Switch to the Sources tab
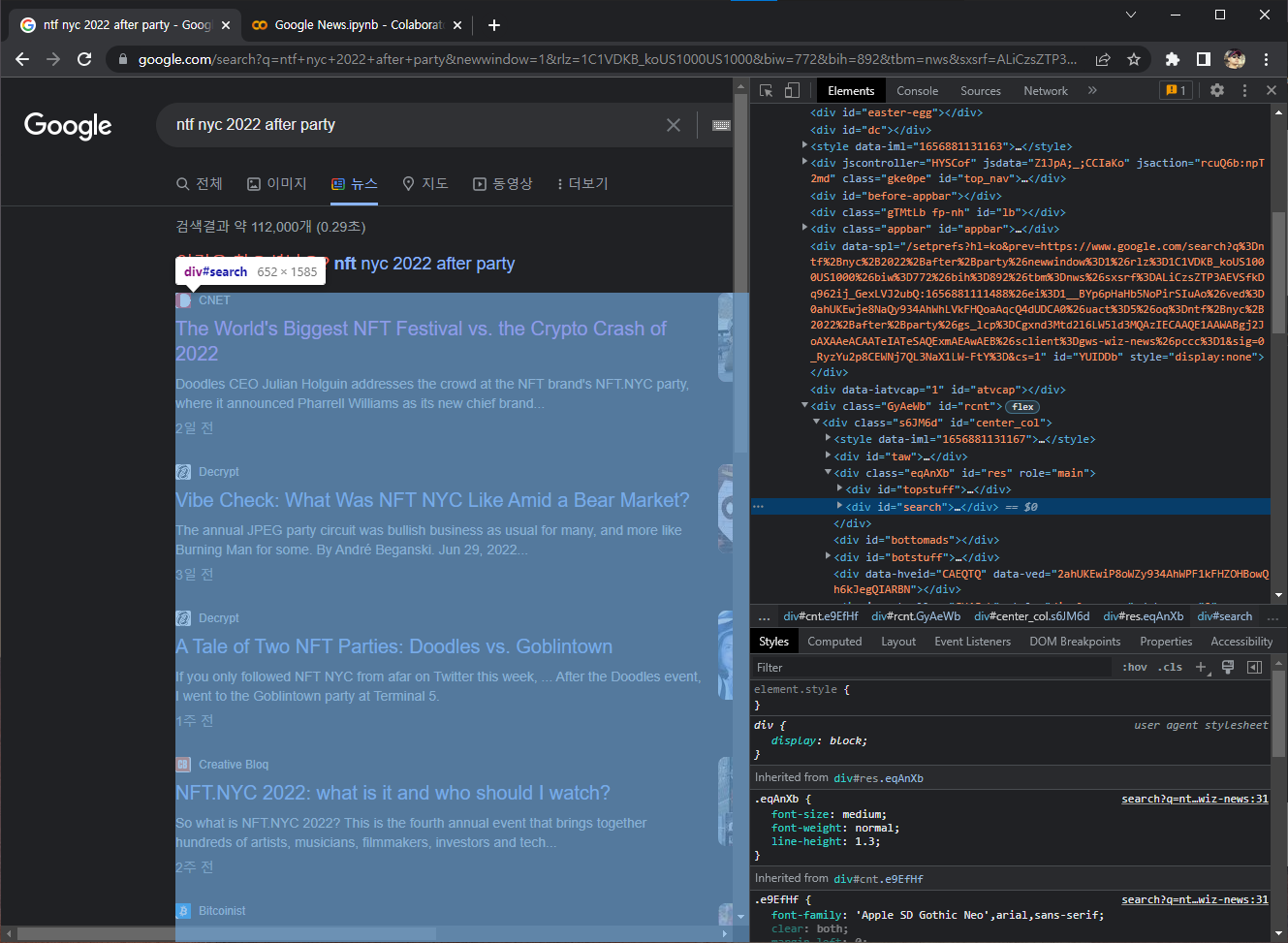This screenshot has width=1288, height=943. [x=980, y=91]
